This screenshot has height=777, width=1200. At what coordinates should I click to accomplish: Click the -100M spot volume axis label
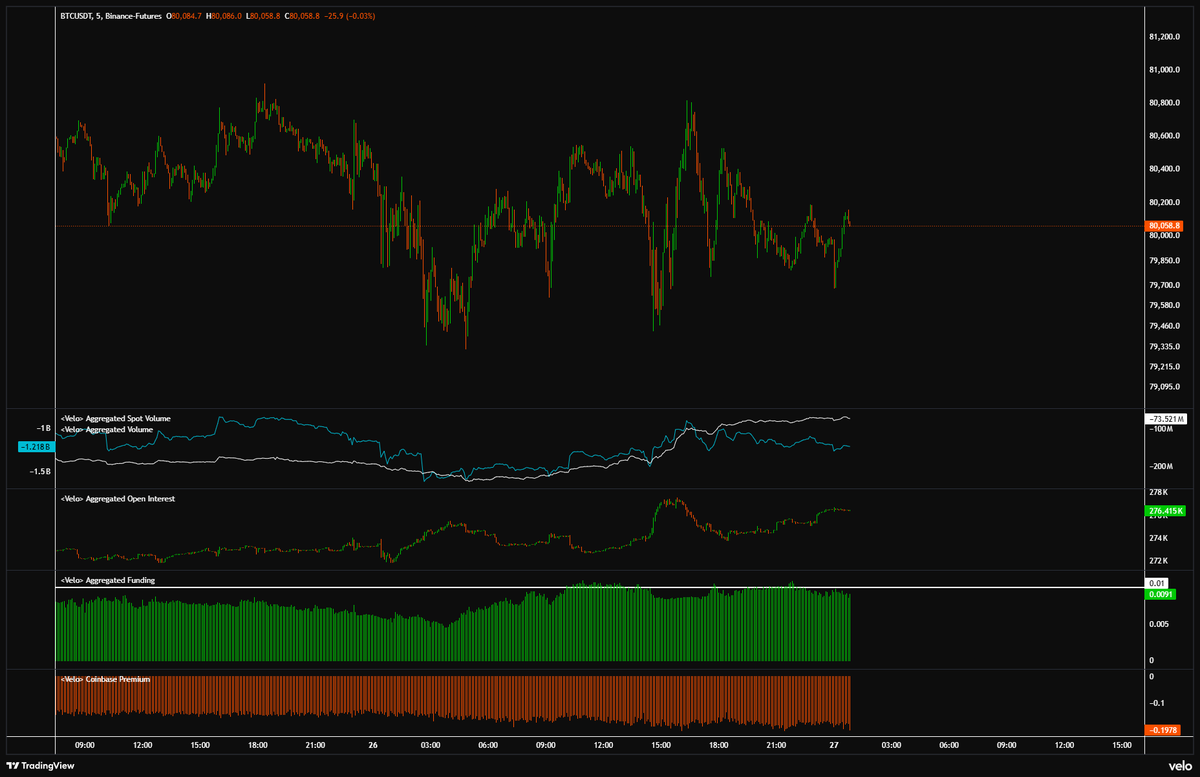(1161, 430)
